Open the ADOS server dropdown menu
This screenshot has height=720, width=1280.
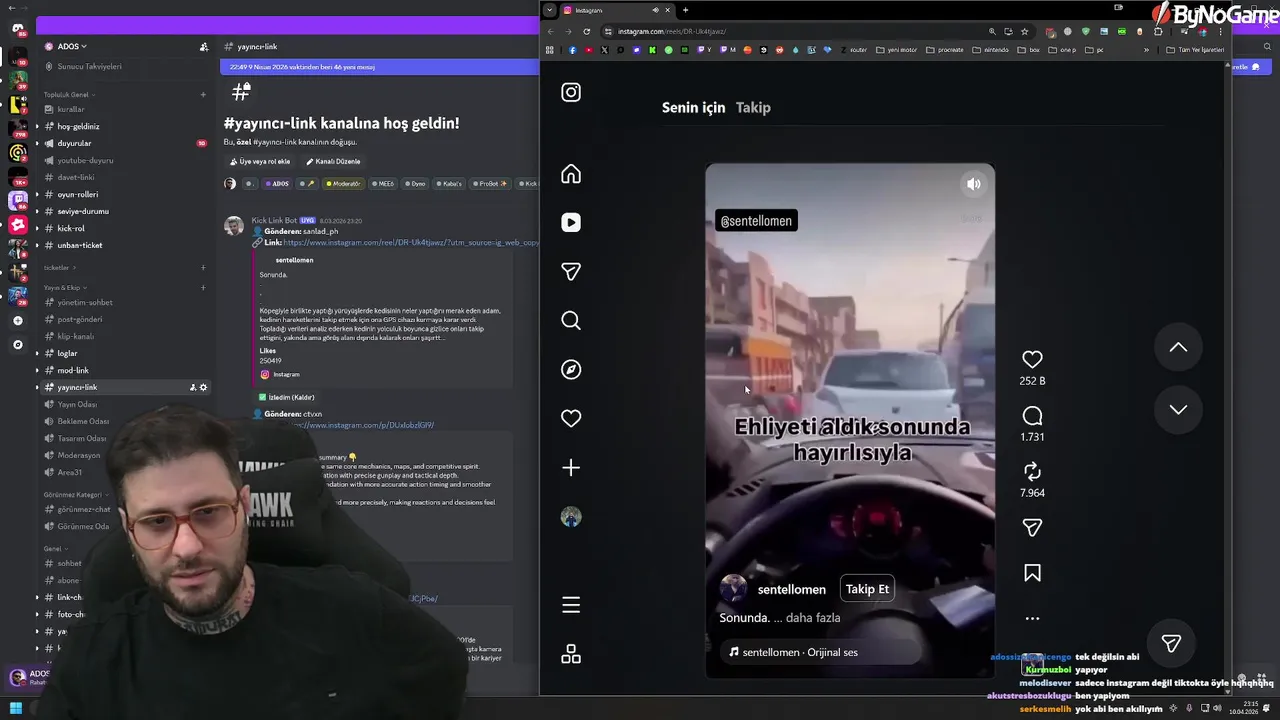click(x=72, y=46)
